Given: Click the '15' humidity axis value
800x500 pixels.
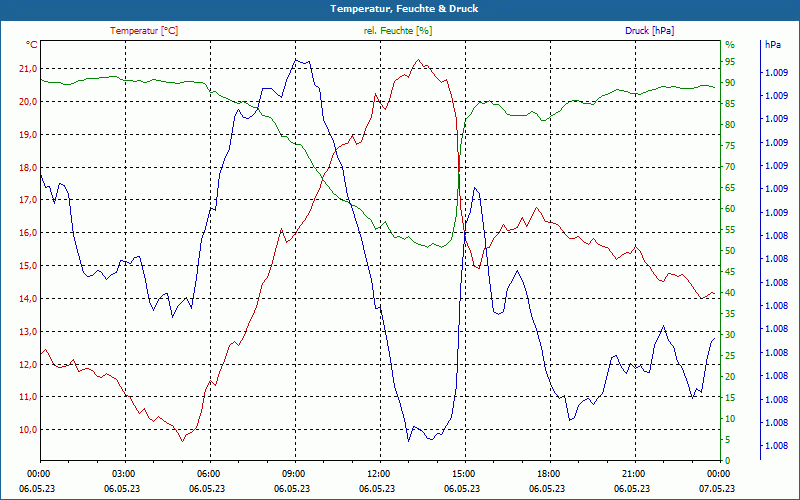Looking at the screenshot, I should pyautogui.click(x=730, y=398).
